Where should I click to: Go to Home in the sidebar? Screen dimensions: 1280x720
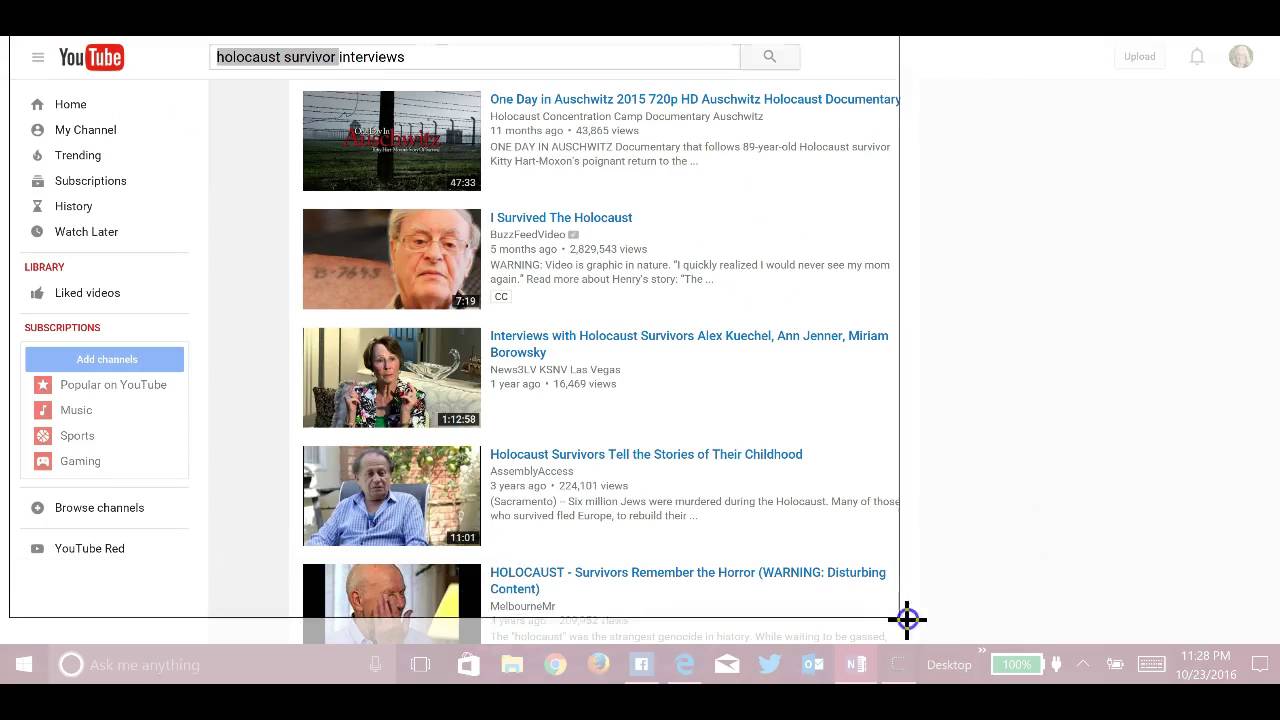tap(71, 104)
